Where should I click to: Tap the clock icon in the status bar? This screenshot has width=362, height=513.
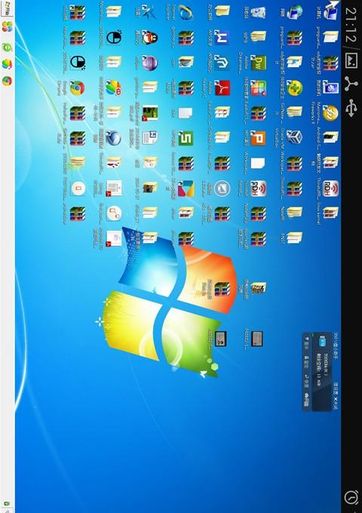(351, 498)
